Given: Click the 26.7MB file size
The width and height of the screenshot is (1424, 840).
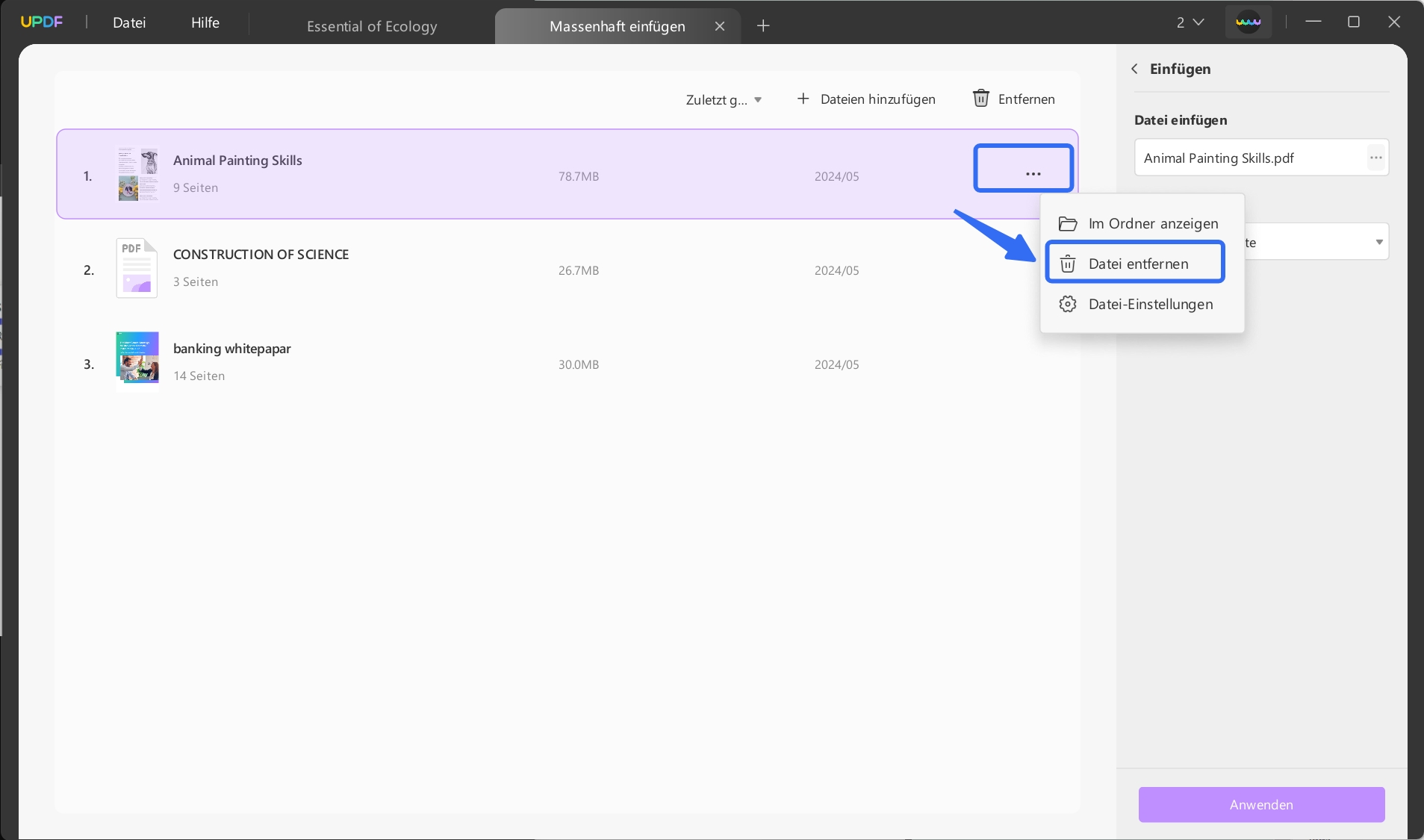Looking at the screenshot, I should (x=579, y=271).
